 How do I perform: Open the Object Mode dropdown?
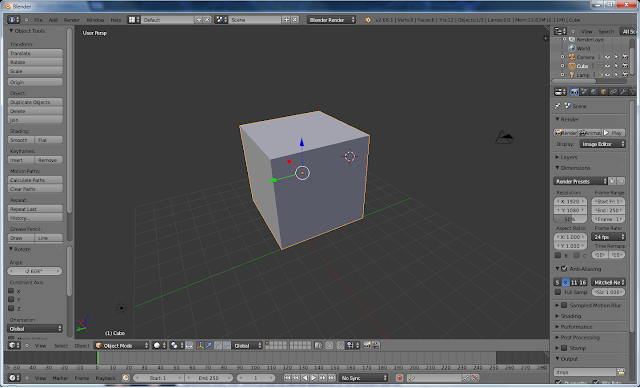click(122, 346)
